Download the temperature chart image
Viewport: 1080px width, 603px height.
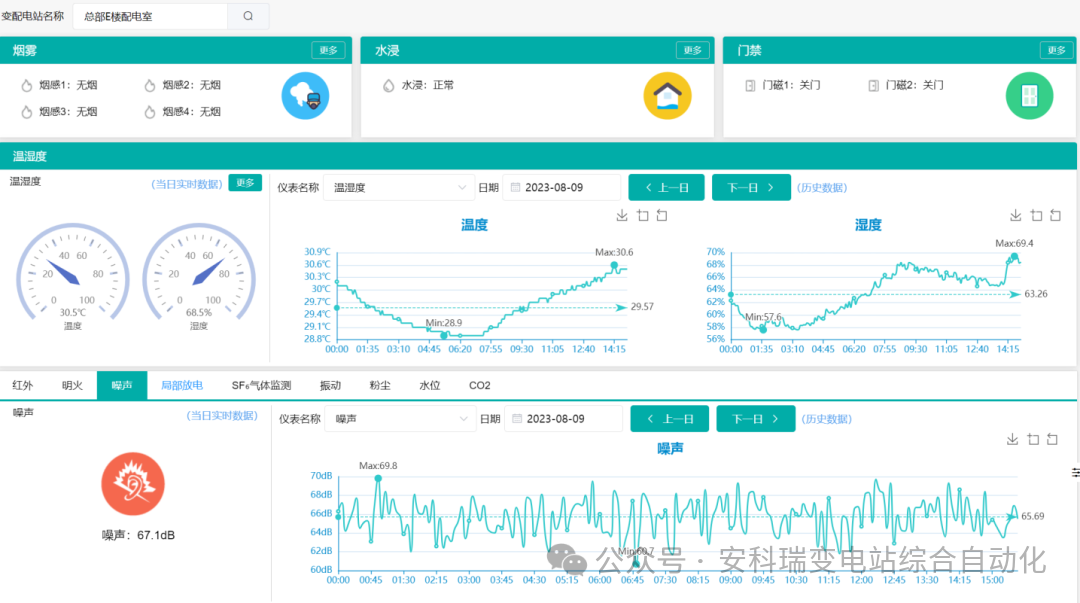click(622, 216)
